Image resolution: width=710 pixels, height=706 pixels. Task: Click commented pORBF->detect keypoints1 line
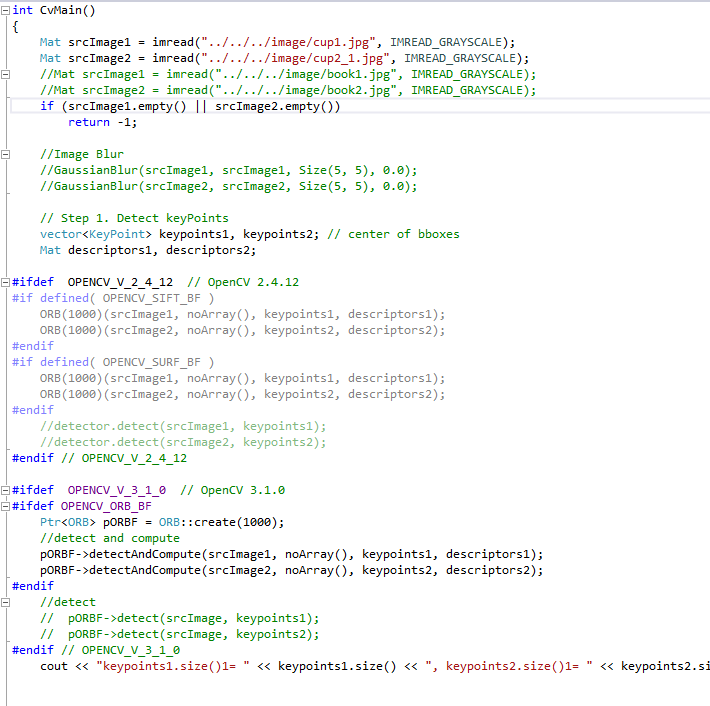tap(180, 618)
